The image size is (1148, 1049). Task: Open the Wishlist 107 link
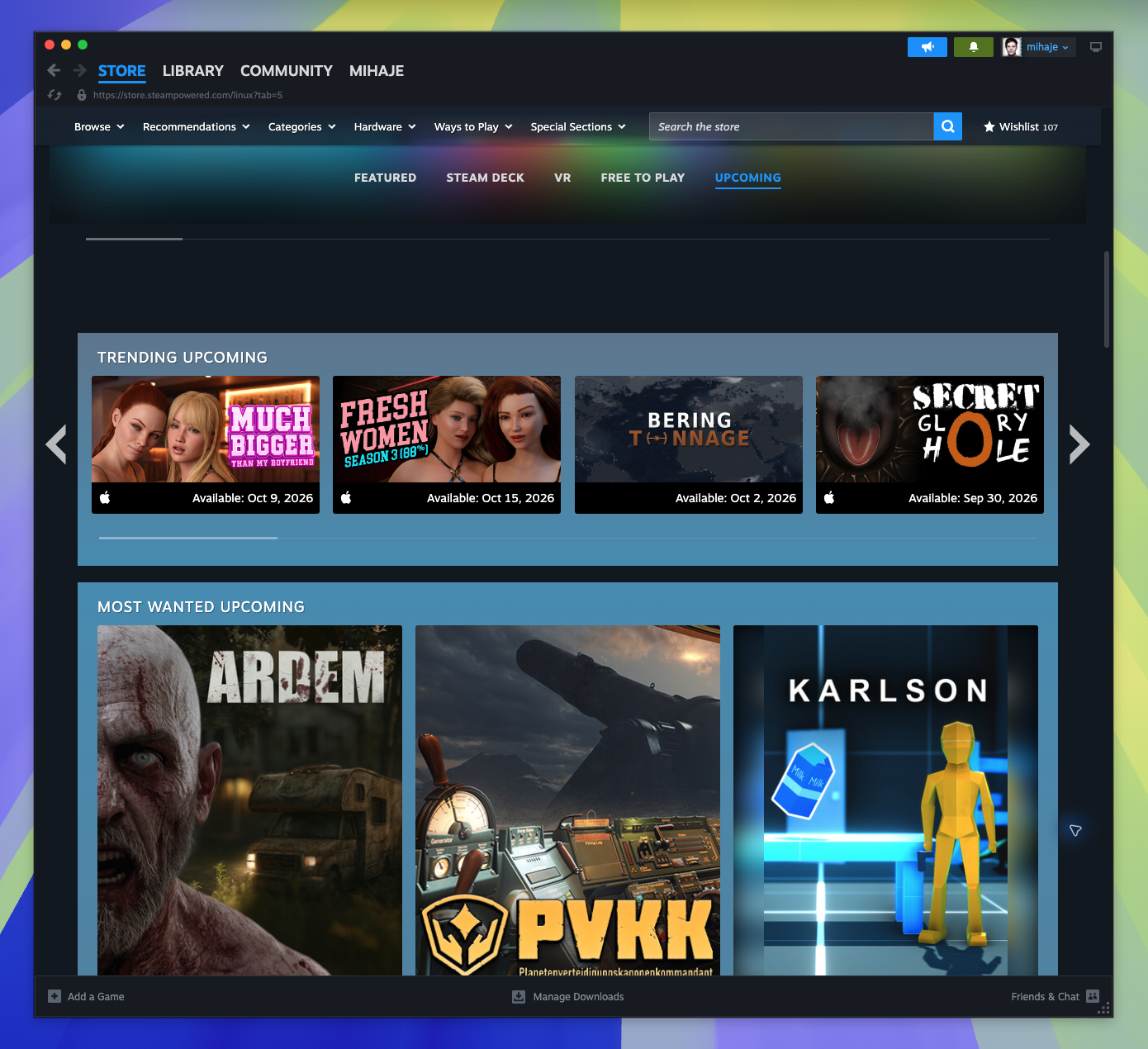(x=1021, y=126)
